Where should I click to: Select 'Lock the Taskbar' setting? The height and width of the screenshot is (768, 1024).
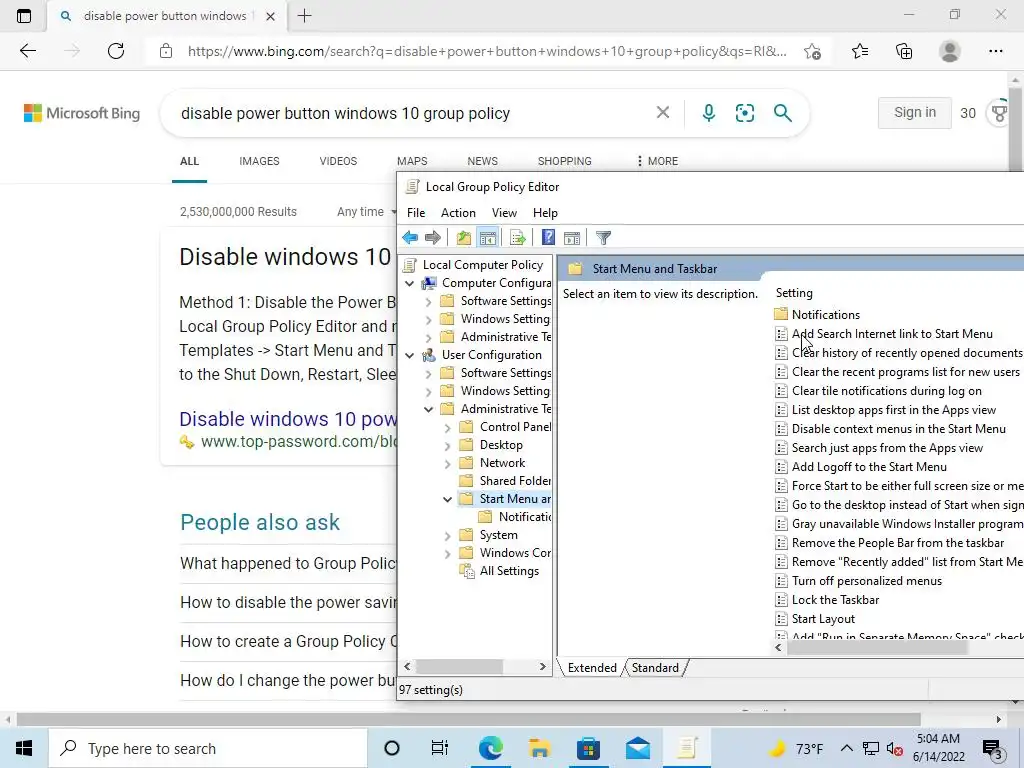click(x=835, y=600)
